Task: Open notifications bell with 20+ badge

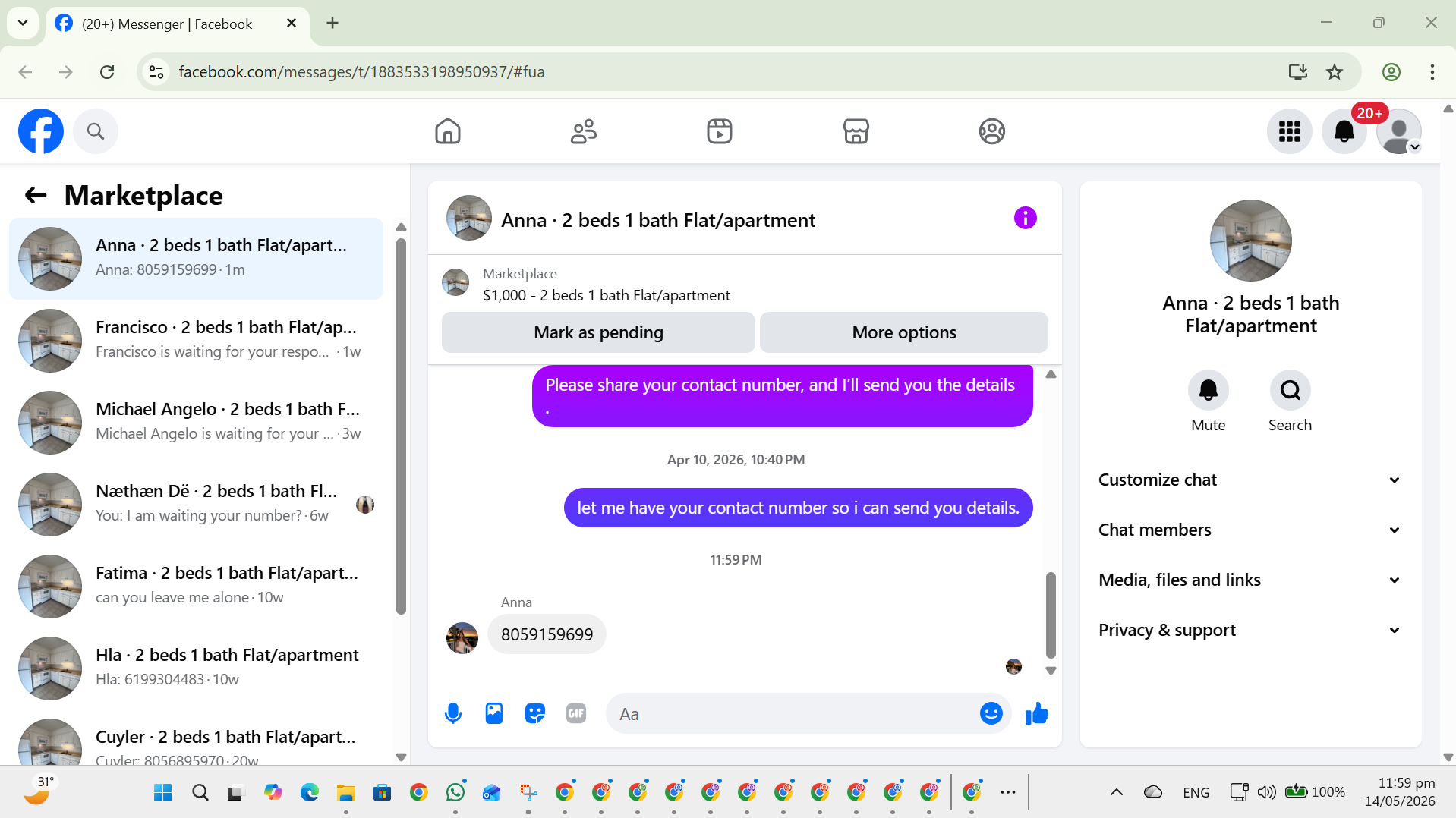Action: tap(1344, 131)
